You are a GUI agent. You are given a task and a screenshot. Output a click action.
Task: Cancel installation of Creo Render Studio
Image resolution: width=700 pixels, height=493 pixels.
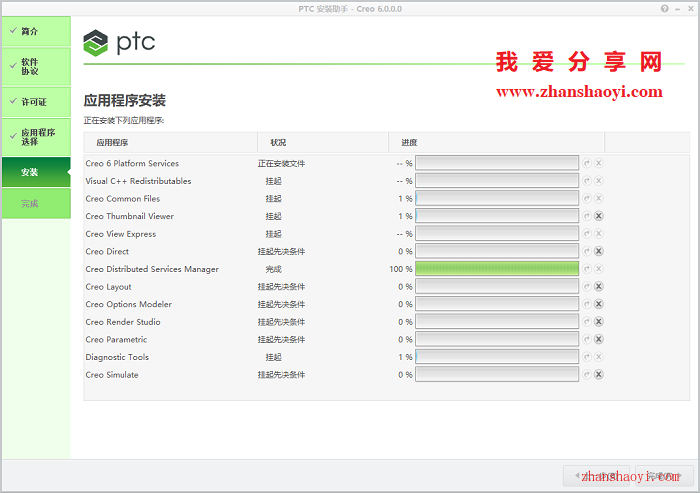[599, 322]
